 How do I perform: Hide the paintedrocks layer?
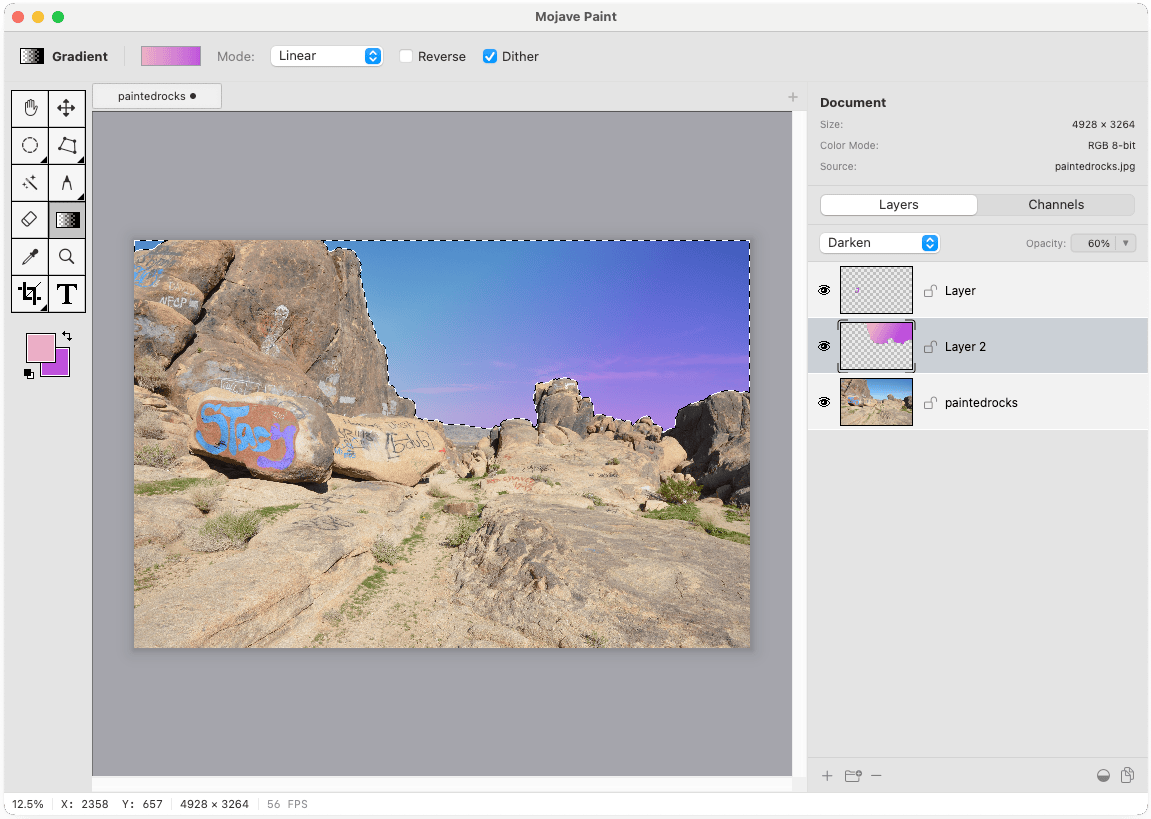tap(824, 402)
